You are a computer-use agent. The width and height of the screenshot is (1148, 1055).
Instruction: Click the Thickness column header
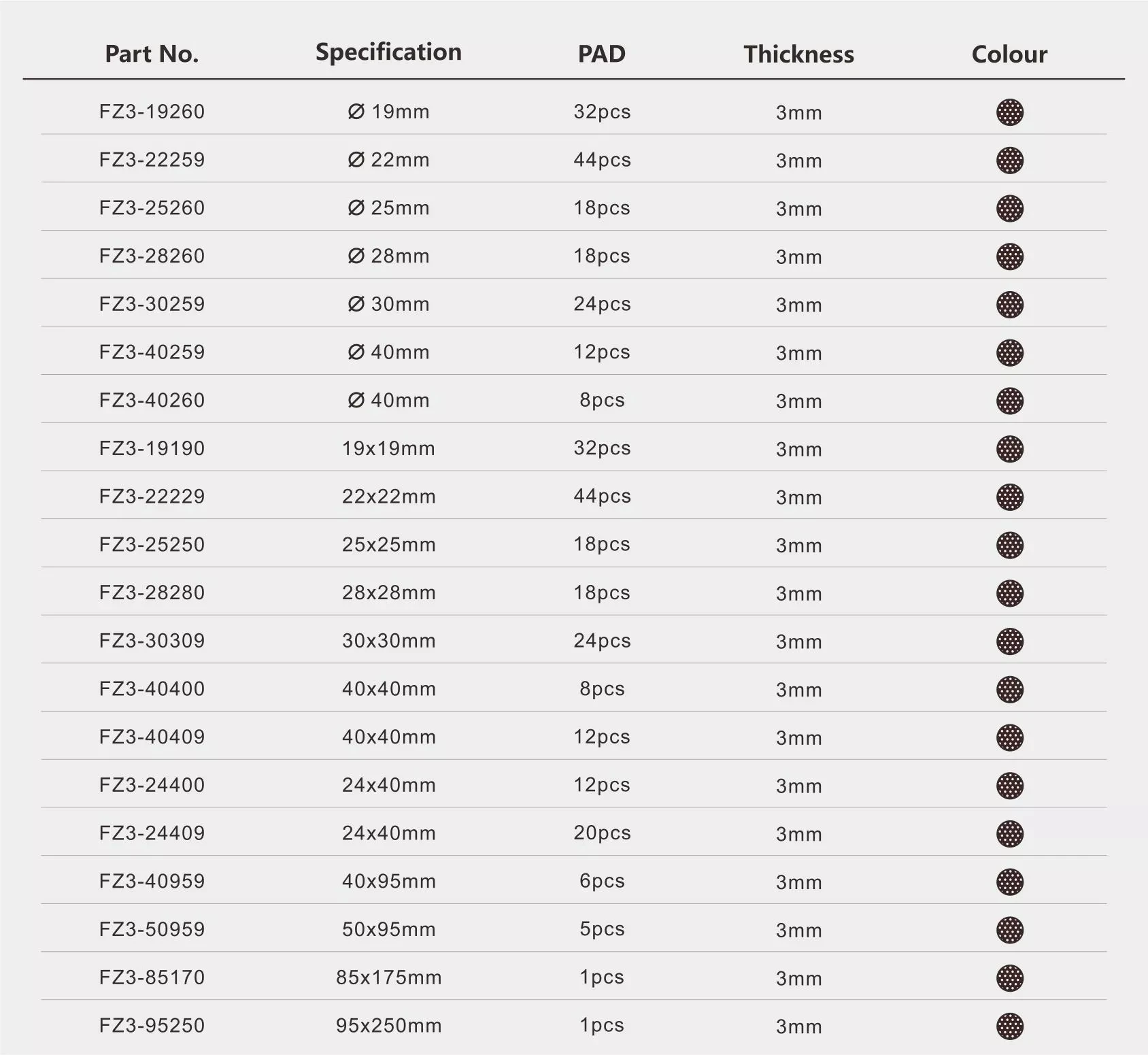click(798, 54)
